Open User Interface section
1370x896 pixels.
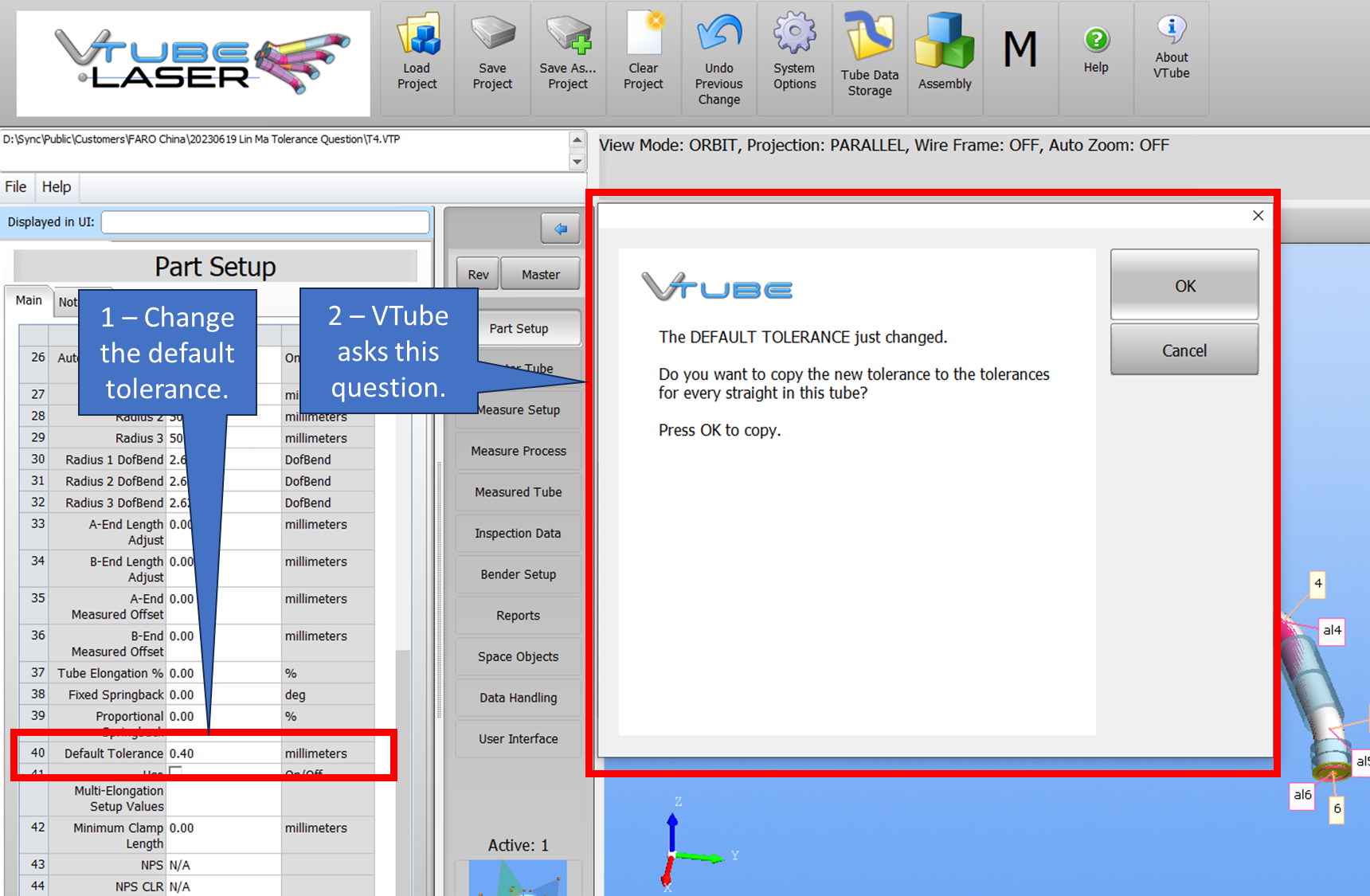tap(519, 739)
